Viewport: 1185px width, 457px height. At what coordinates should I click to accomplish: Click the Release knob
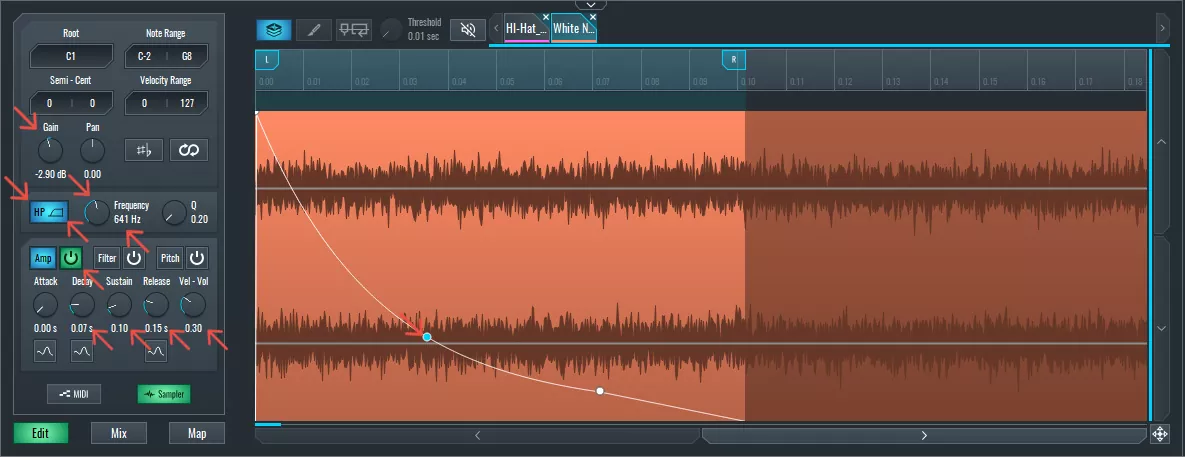click(x=156, y=305)
